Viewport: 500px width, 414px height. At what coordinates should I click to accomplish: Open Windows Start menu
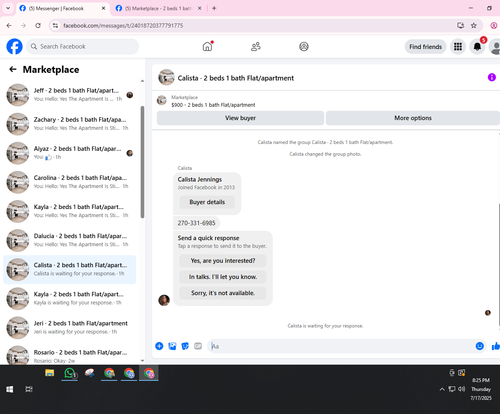pos(10,389)
